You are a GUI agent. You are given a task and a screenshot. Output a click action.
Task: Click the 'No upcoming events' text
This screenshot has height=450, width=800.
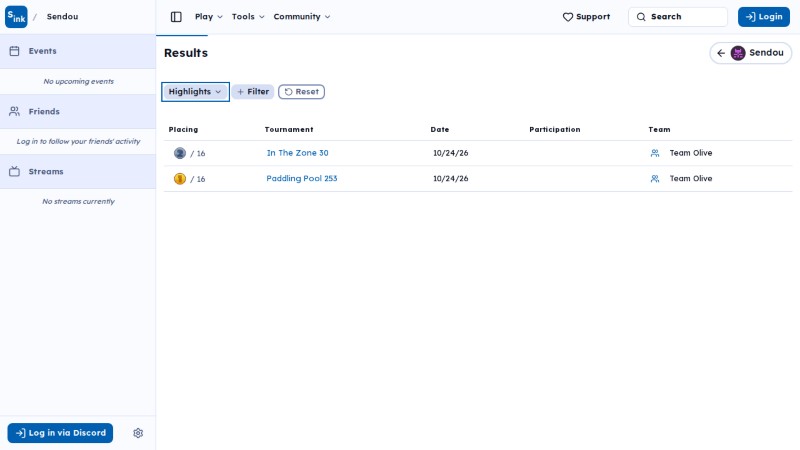(79, 82)
